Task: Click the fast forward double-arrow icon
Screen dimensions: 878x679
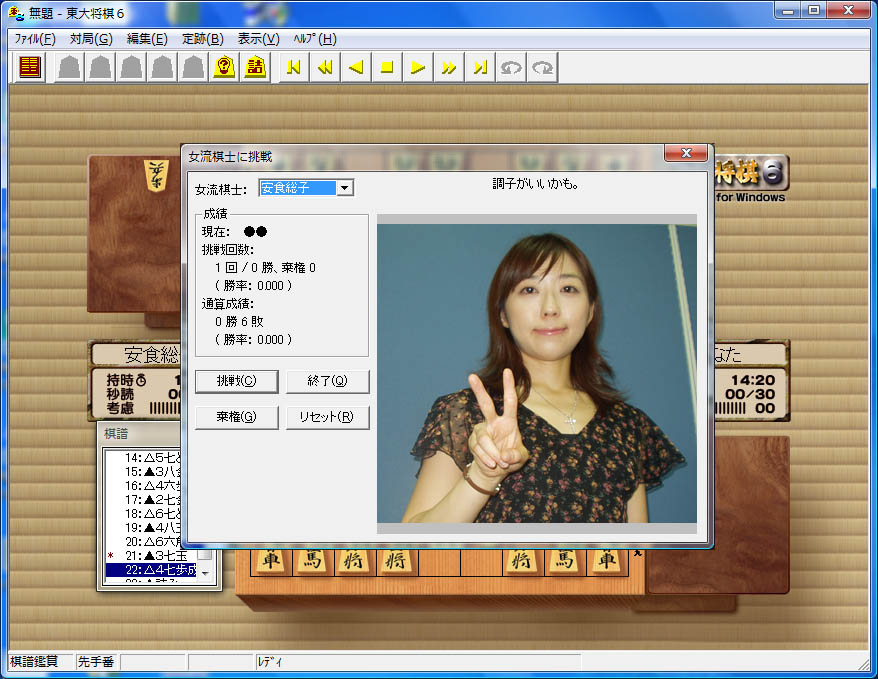Action: point(449,67)
